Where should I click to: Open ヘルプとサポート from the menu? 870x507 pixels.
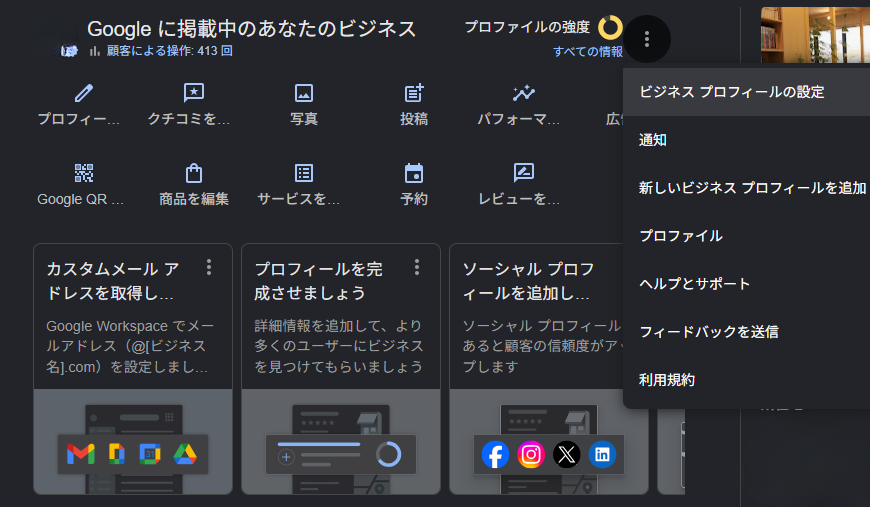746,284
